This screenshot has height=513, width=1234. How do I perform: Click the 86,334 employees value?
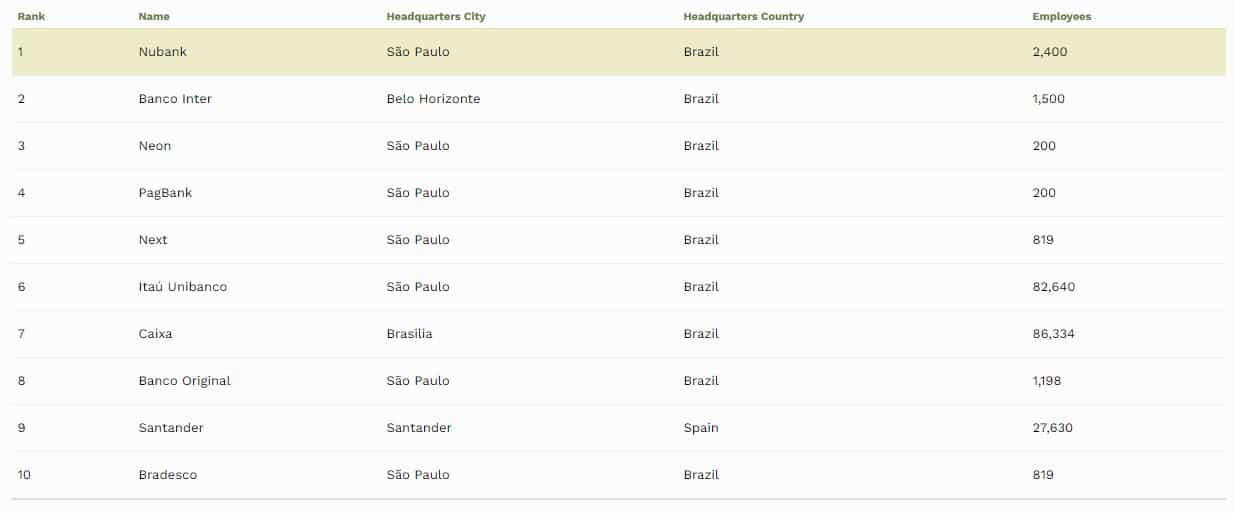click(1054, 334)
